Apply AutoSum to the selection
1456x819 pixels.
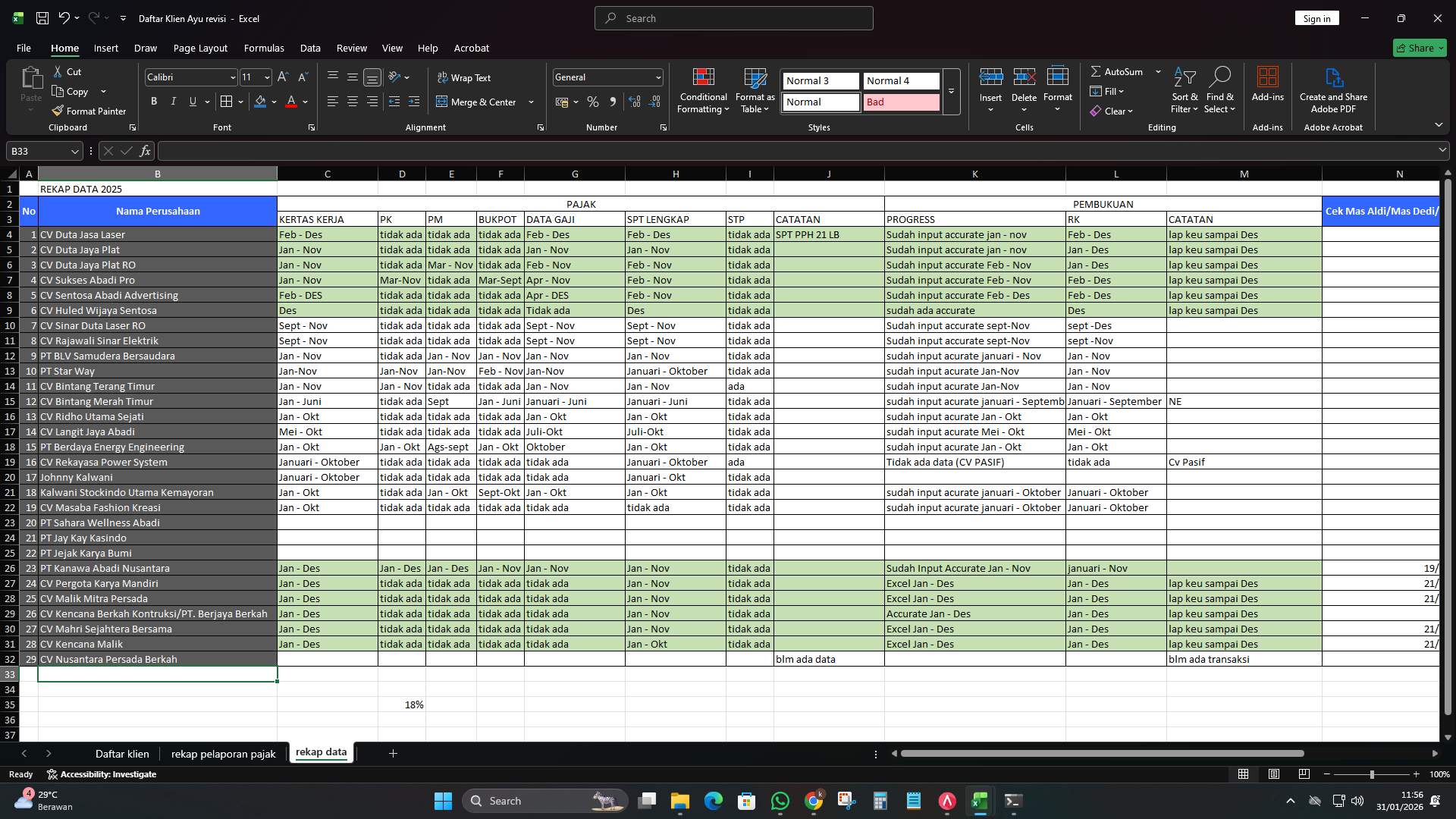click(x=1121, y=71)
